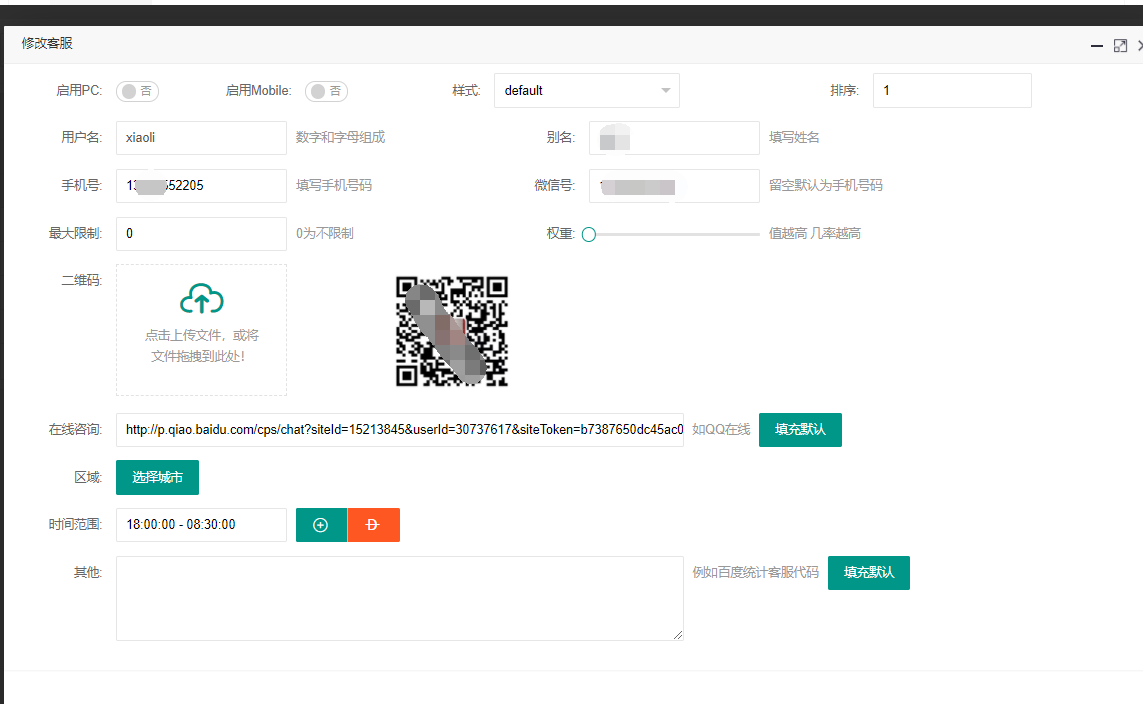Click the 数字和字母组成 hint text
Screen dimensions: 1143x704
pyautogui.click(x=340, y=138)
